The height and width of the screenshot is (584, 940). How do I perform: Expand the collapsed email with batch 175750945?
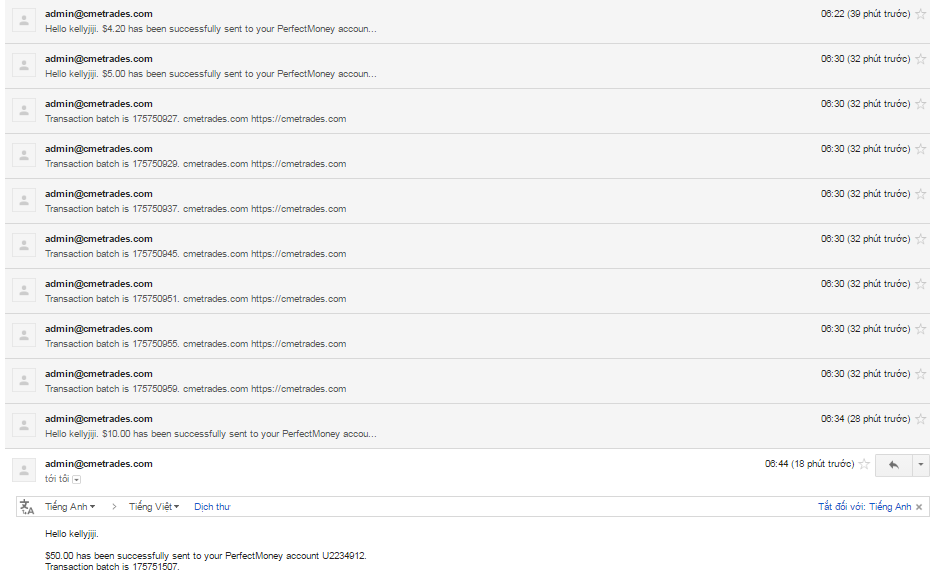(400, 246)
